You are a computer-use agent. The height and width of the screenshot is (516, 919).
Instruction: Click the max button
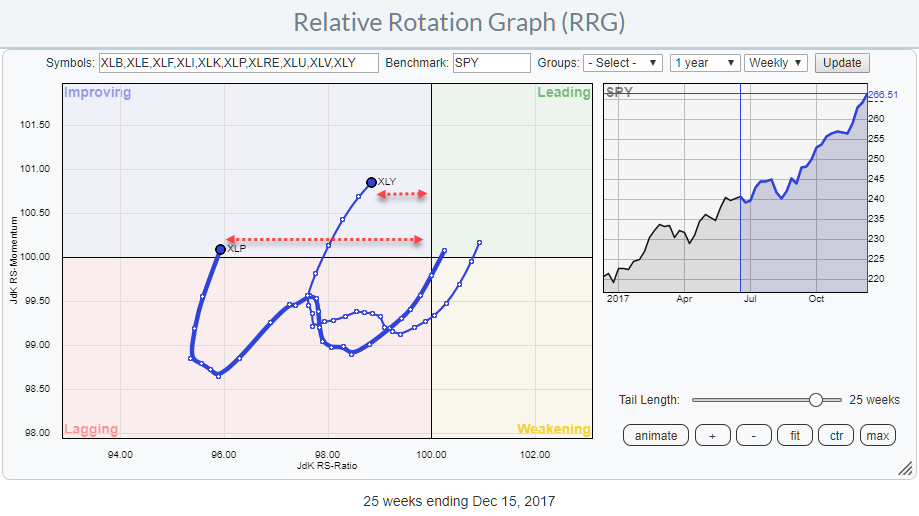pyautogui.click(x=877, y=436)
